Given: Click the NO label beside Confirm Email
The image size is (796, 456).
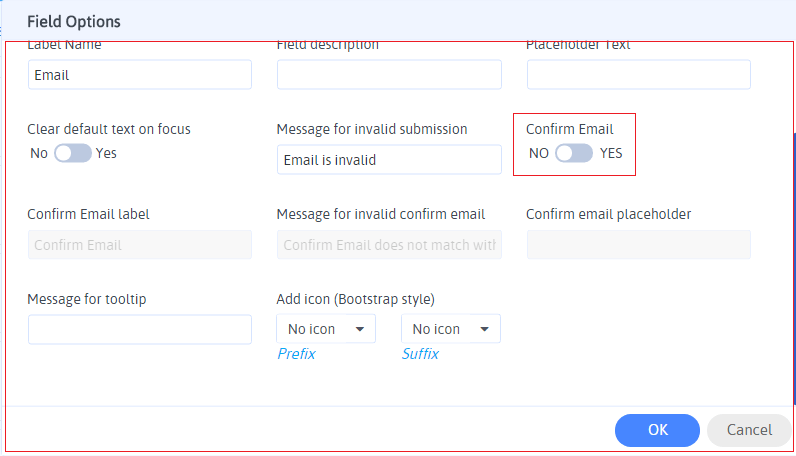Looking at the screenshot, I should point(539,153).
